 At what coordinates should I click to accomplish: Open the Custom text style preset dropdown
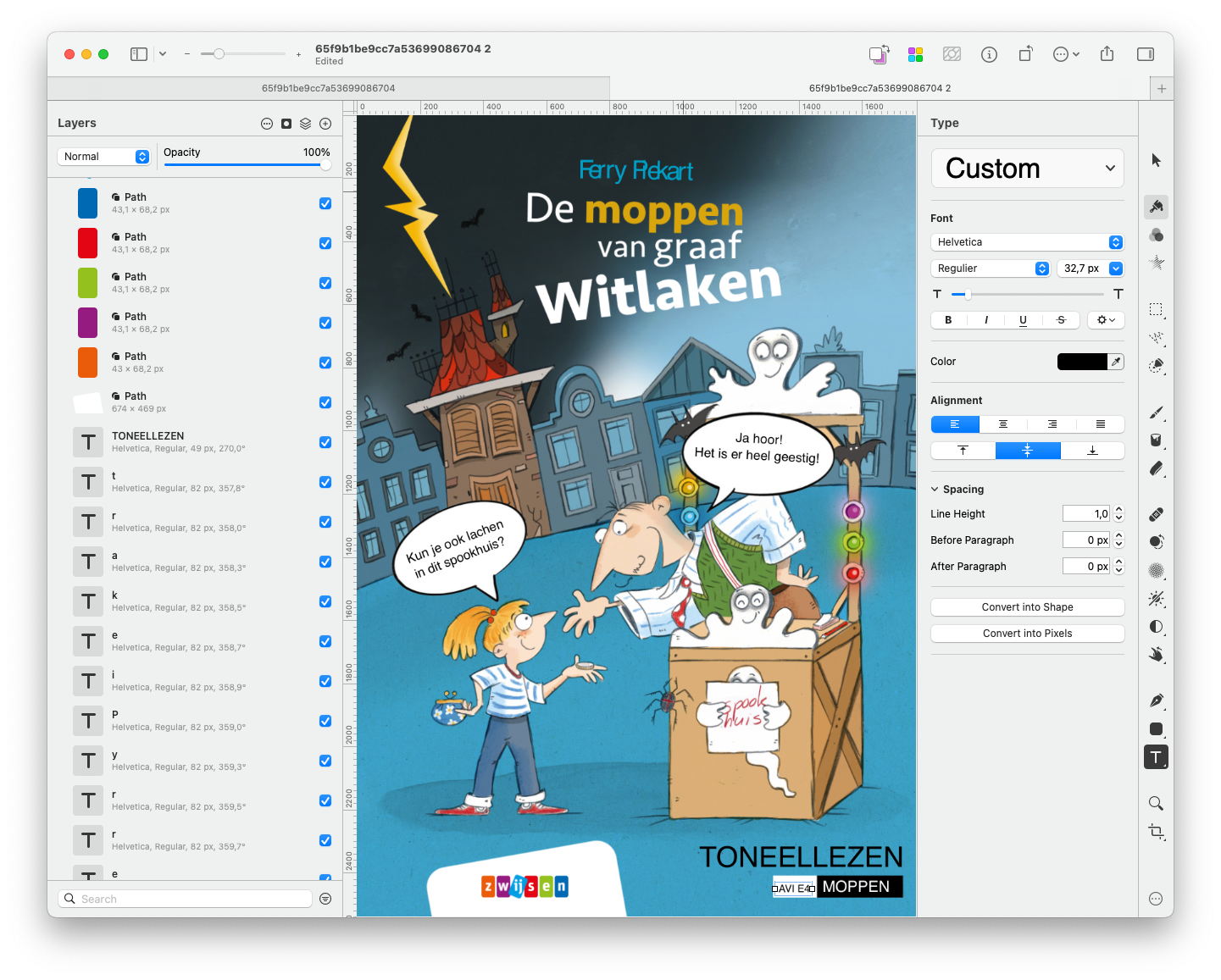coord(1027,168)
